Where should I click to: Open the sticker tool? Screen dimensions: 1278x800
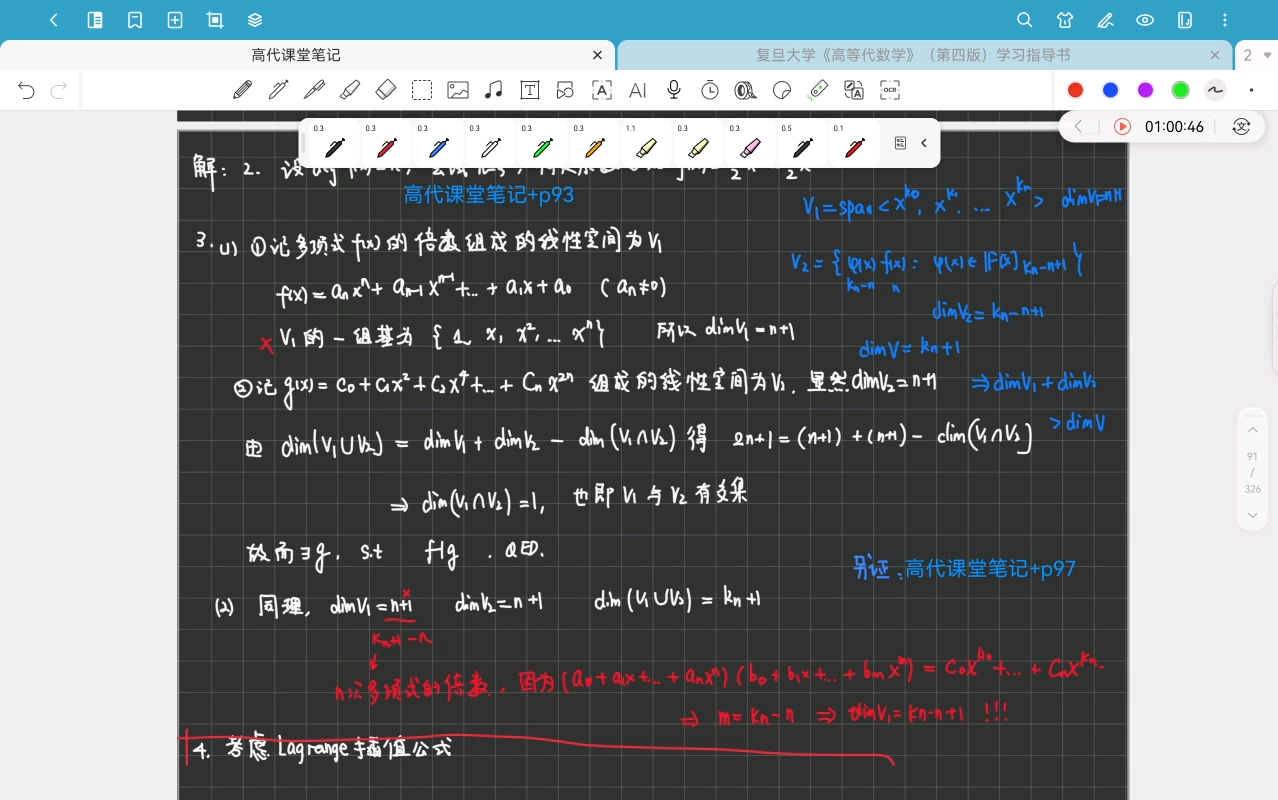782,90
